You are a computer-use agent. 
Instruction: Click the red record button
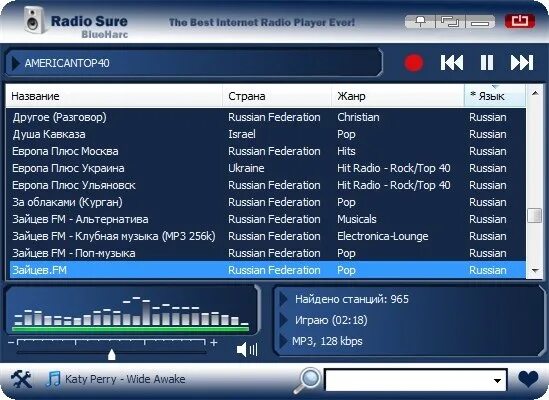coord(414,63)
